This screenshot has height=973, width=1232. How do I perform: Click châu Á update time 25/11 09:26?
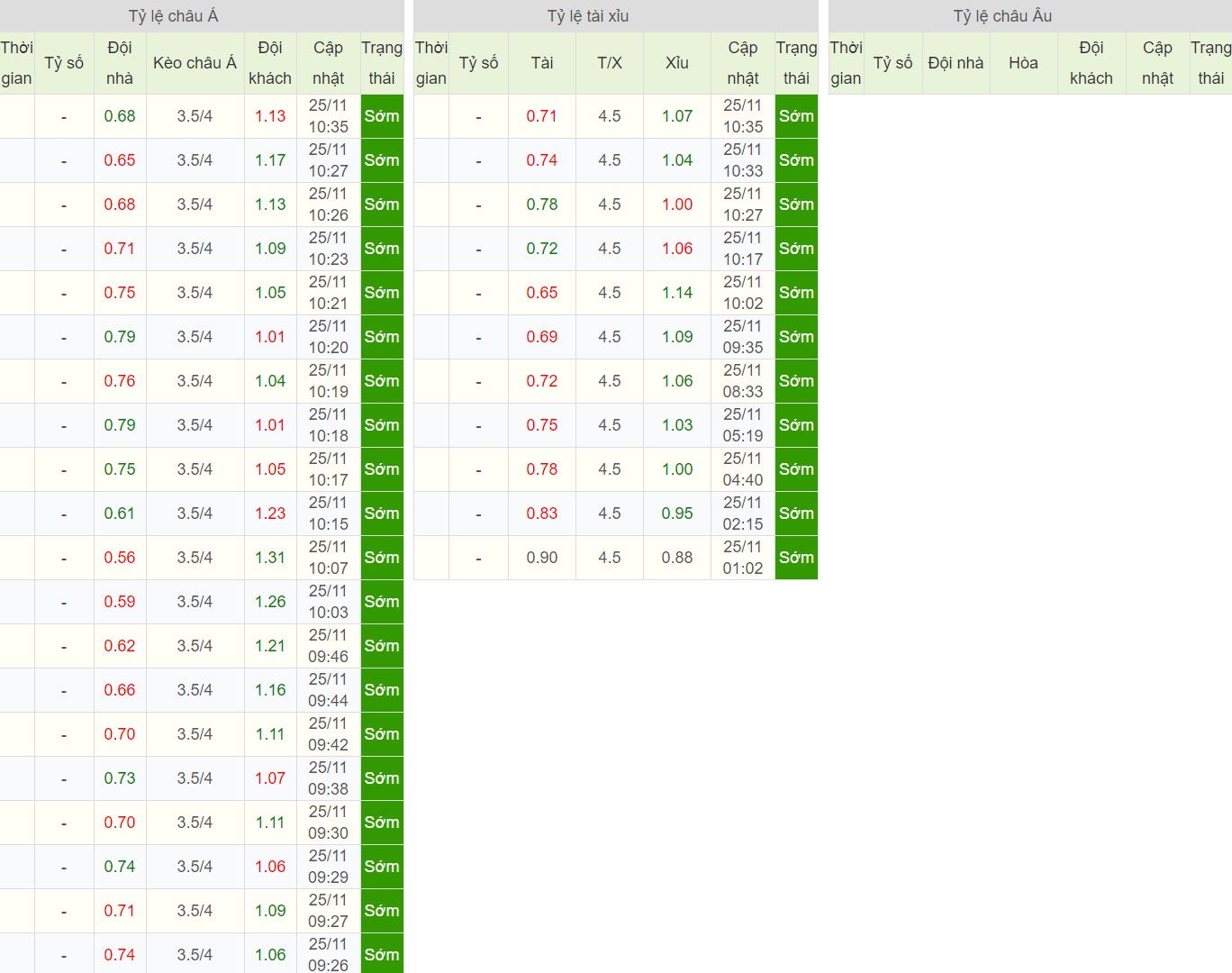(x=328, y=955)
